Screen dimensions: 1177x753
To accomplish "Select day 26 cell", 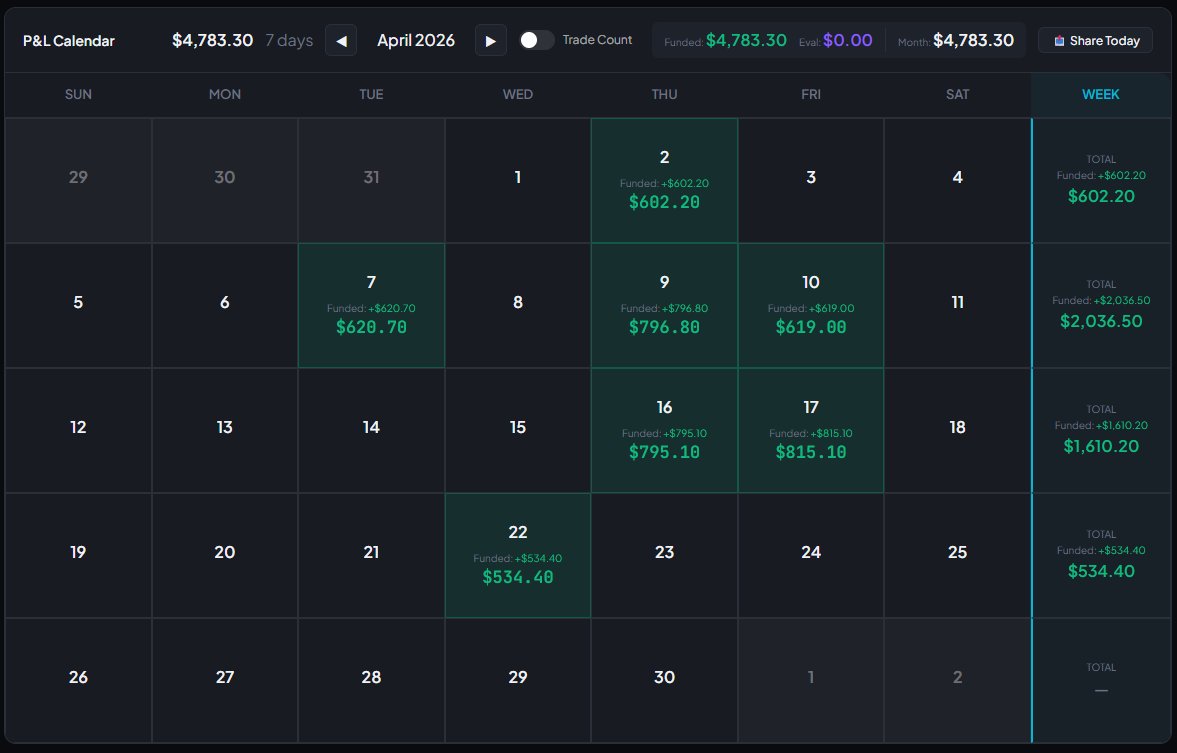I will (x=78, y=680).
